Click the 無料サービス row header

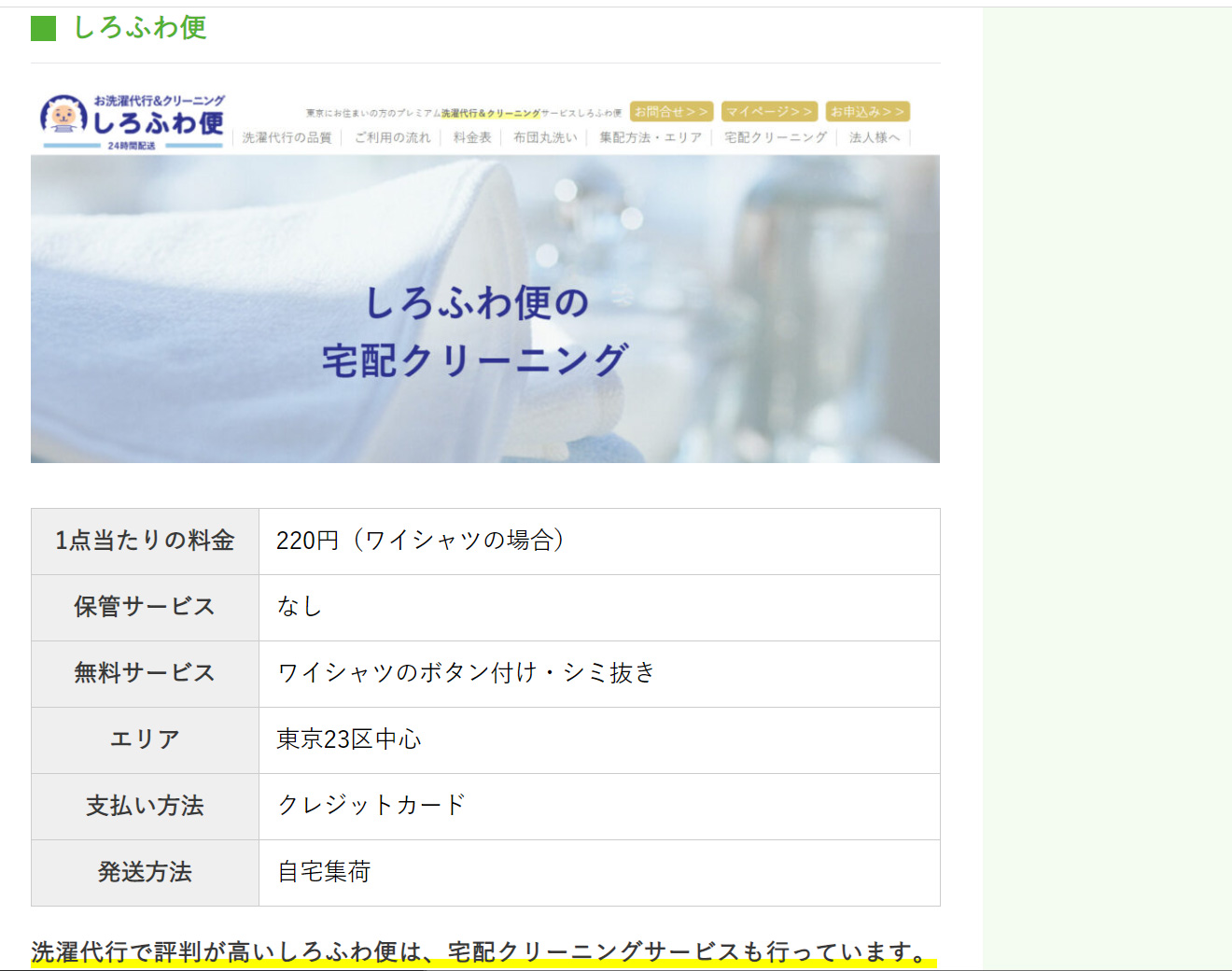[x=145, y=674]
